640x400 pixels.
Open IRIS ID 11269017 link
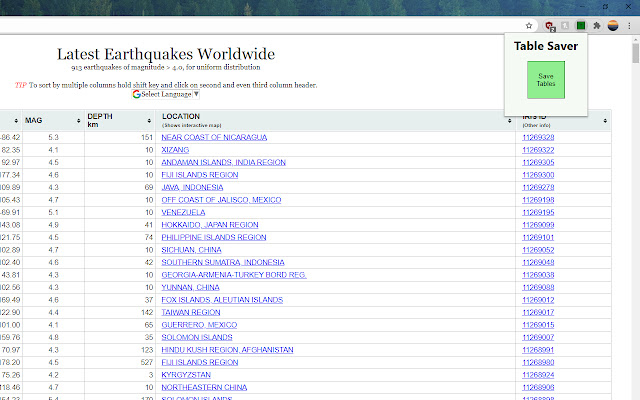[538, 312]
